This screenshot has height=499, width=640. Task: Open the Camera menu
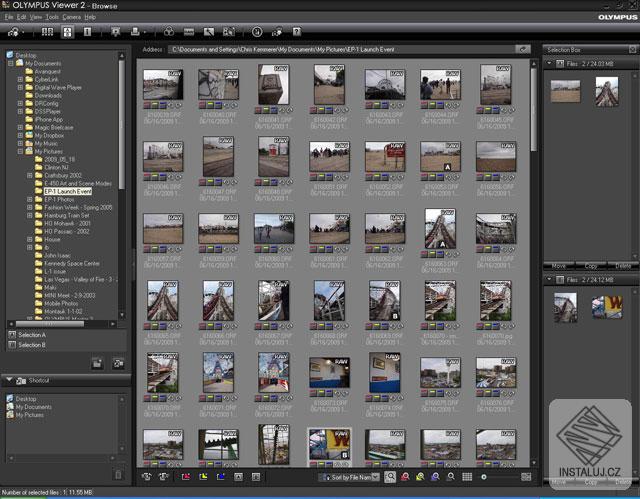tap(71, 17)
